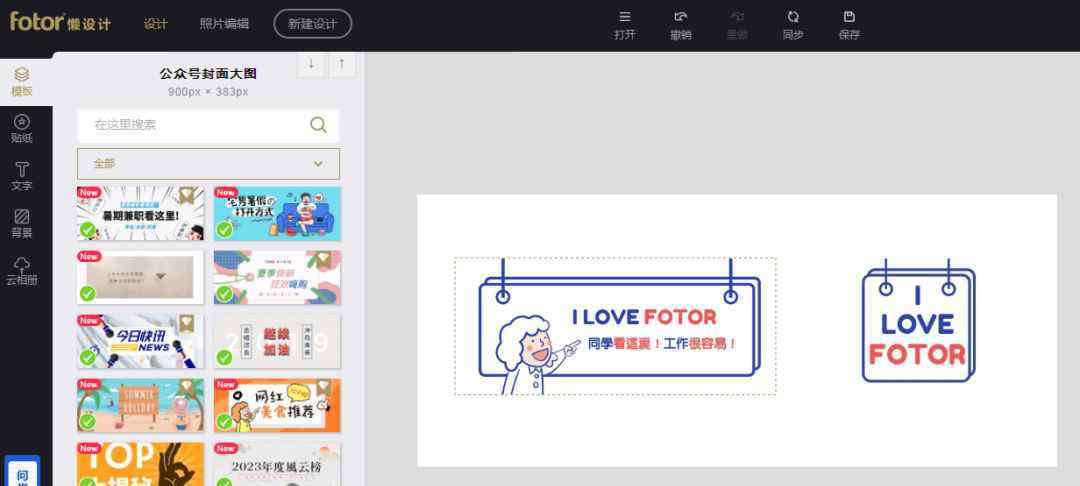Select the banner's I LOVE FOTOR heading
The width and height of the screenshot is (1080, 486).
644,317
